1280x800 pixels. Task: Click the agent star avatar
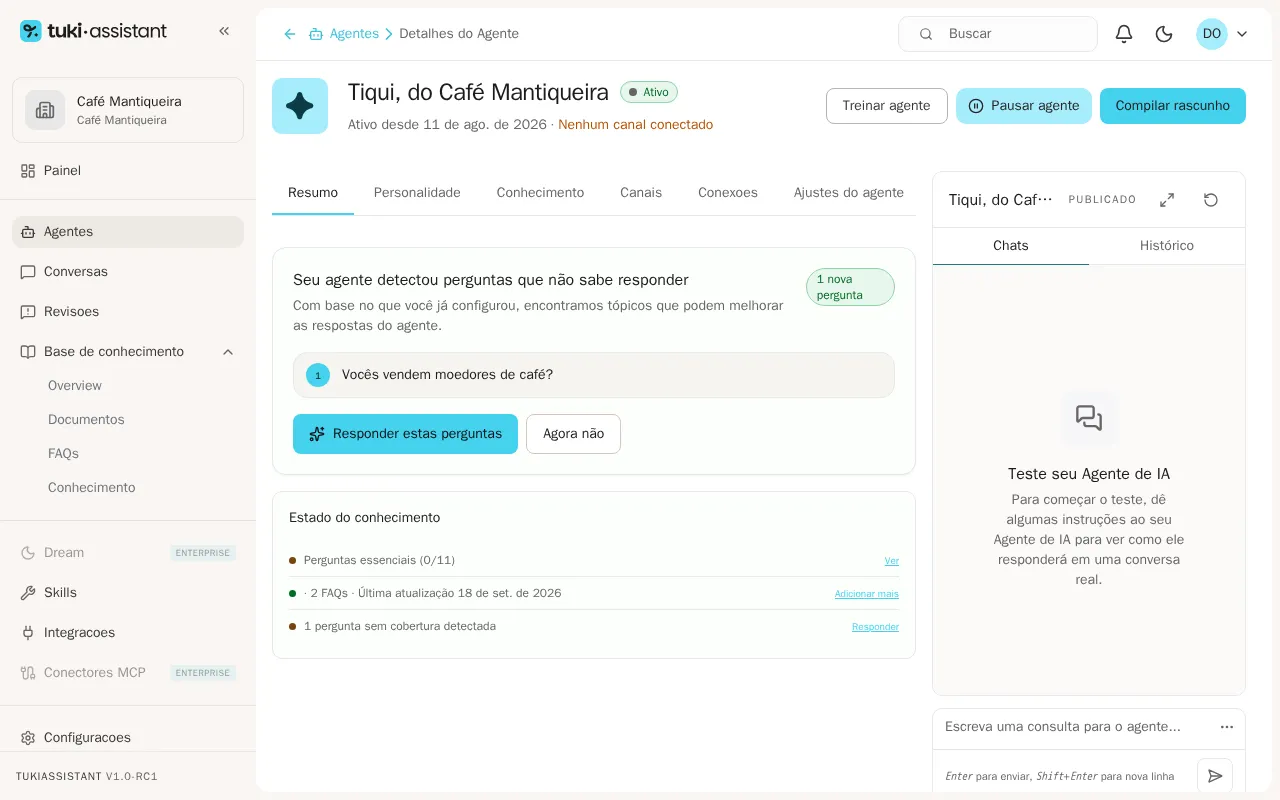pos(300,106)
